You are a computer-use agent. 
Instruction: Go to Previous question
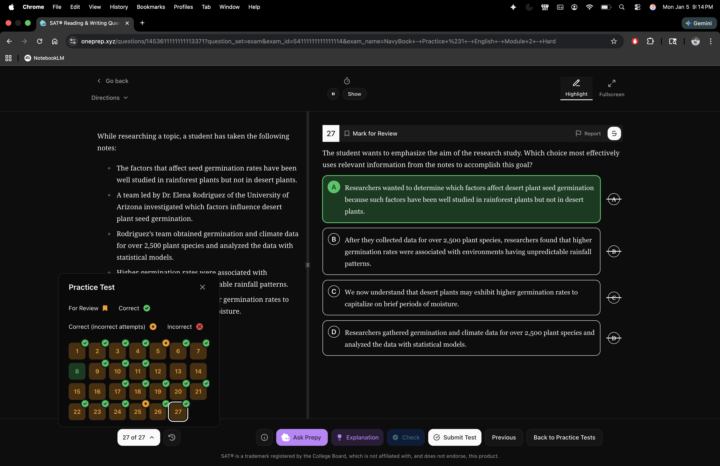(504, 438)
